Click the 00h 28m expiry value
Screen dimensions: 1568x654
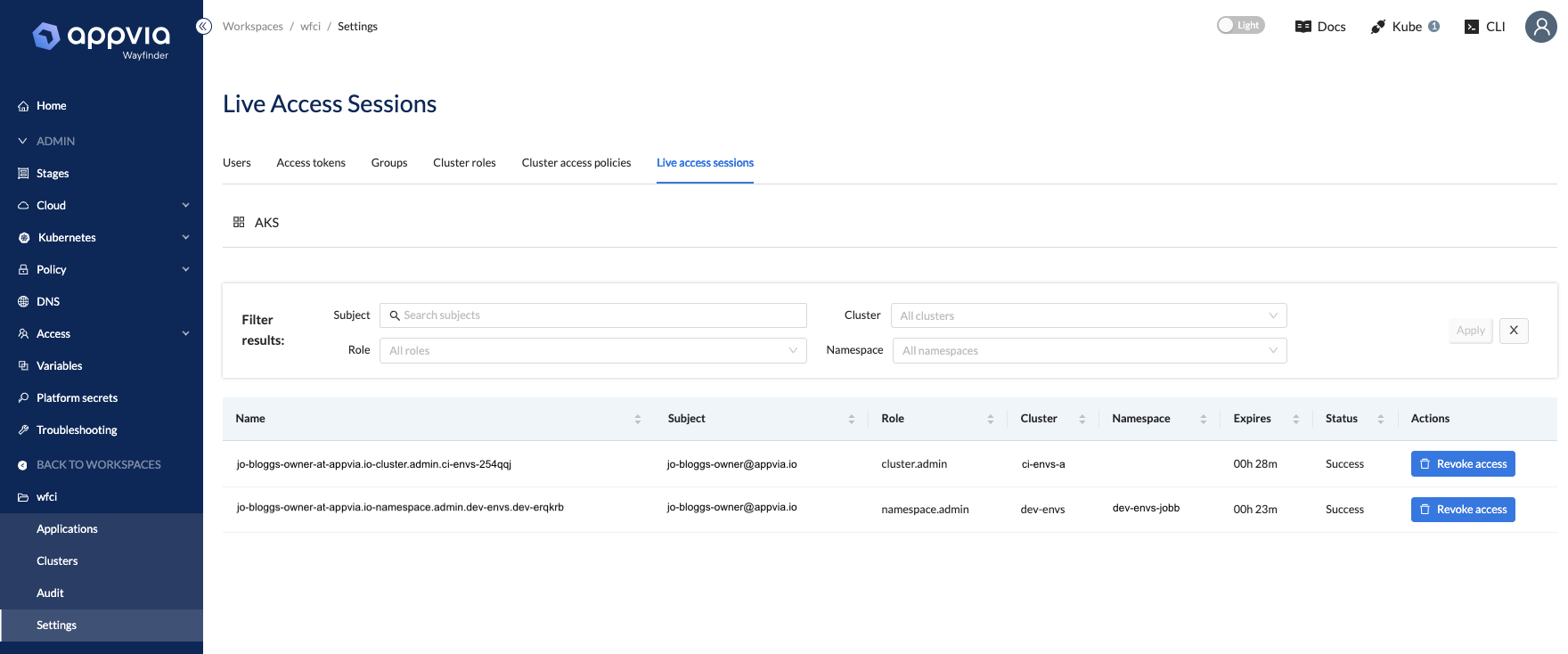(1255, 464)
